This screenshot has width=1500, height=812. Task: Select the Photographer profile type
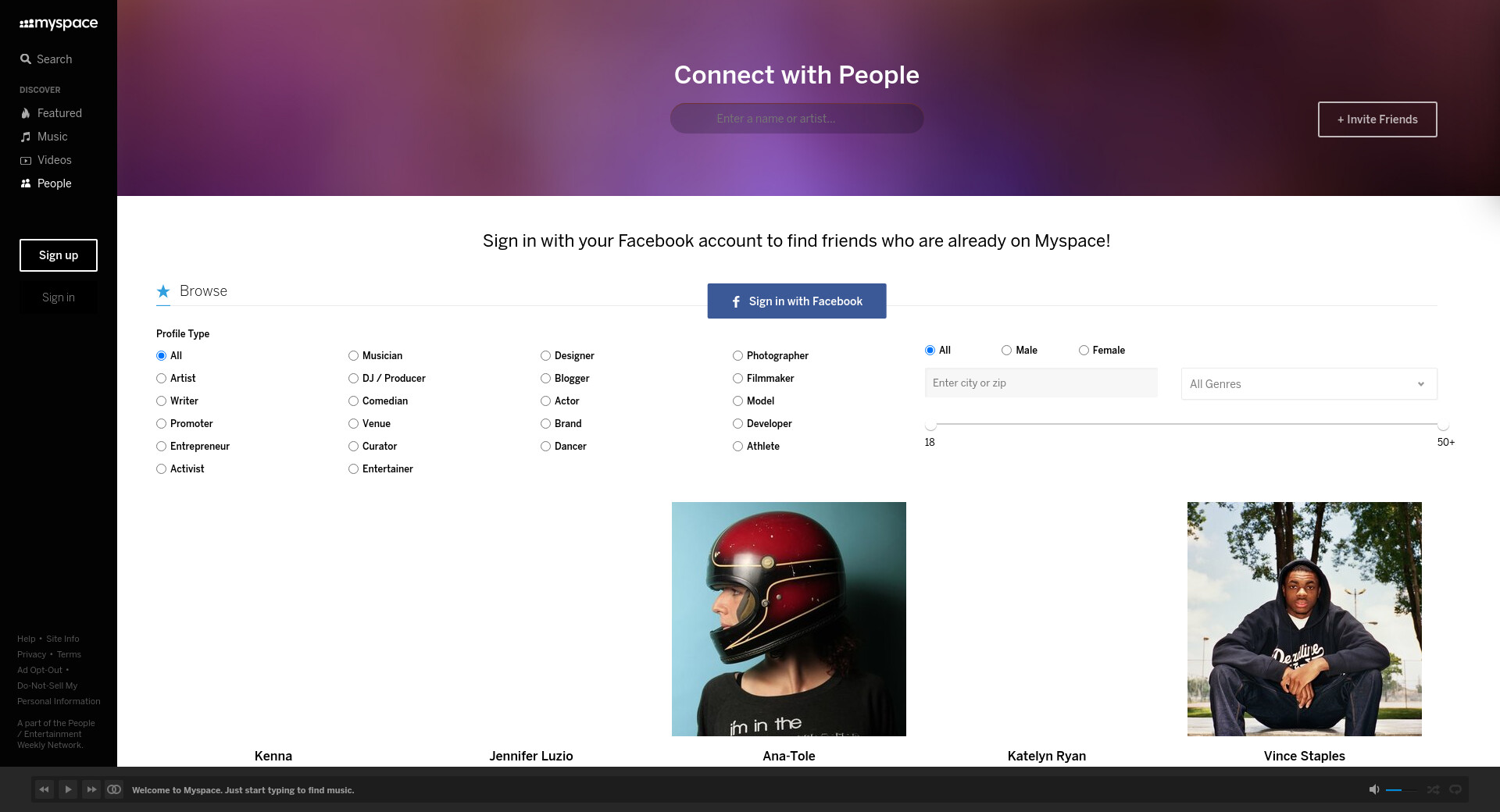click(738, 356)
